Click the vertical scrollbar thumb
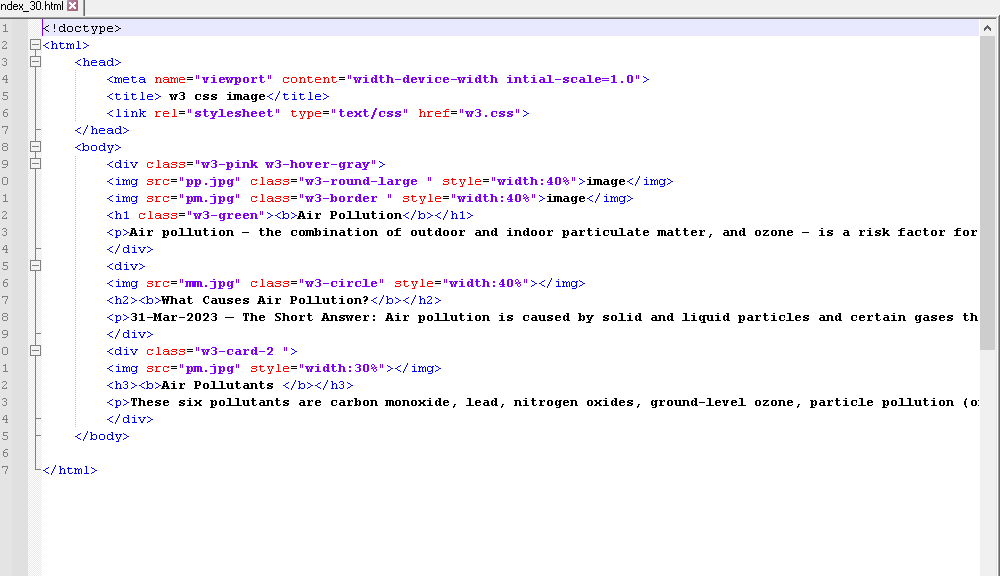The image size is (1000, 576). click(988, 190)
